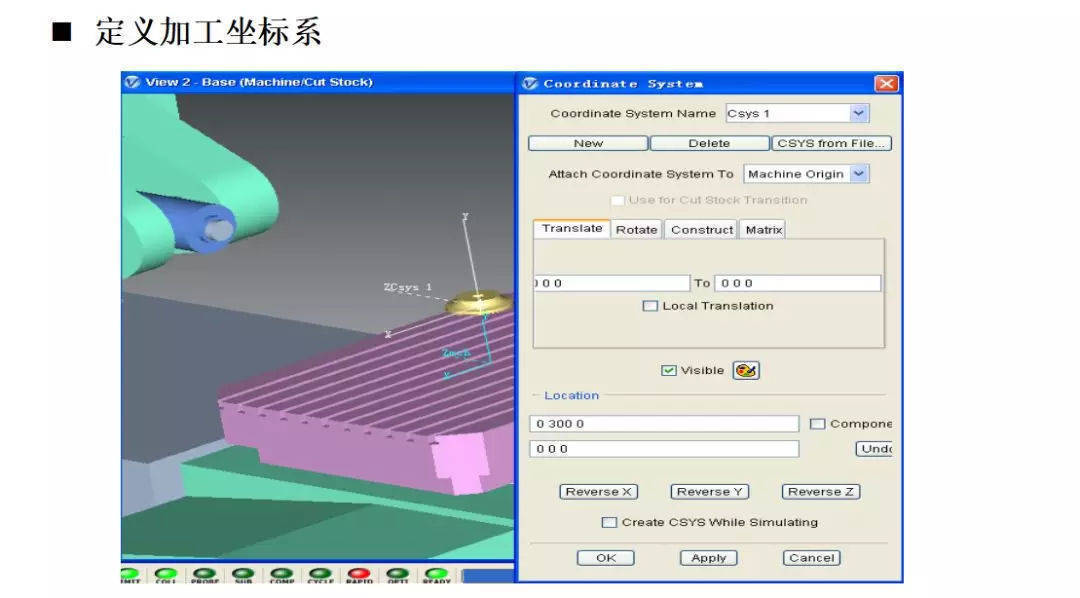Click the READY status light
Image resolution: width=1080 pixels, height=598 pixels.
point(437,574)
